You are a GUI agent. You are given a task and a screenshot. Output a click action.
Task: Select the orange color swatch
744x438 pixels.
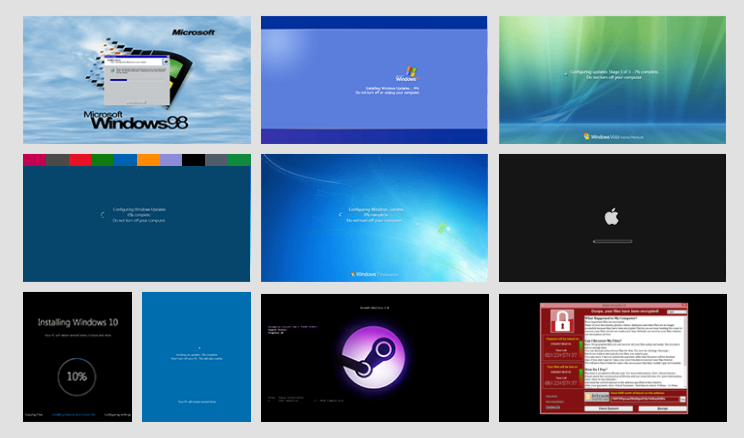point(148,160)
